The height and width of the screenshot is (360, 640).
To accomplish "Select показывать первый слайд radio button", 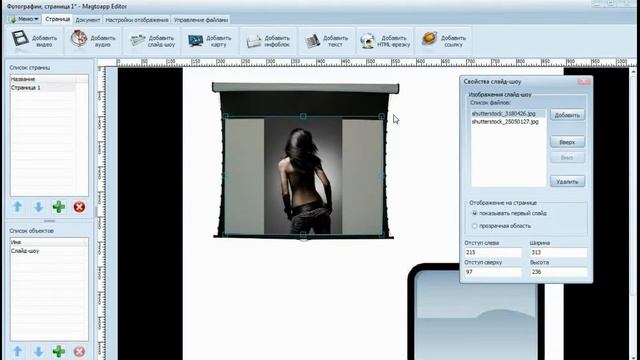I will tap(475, 213).
